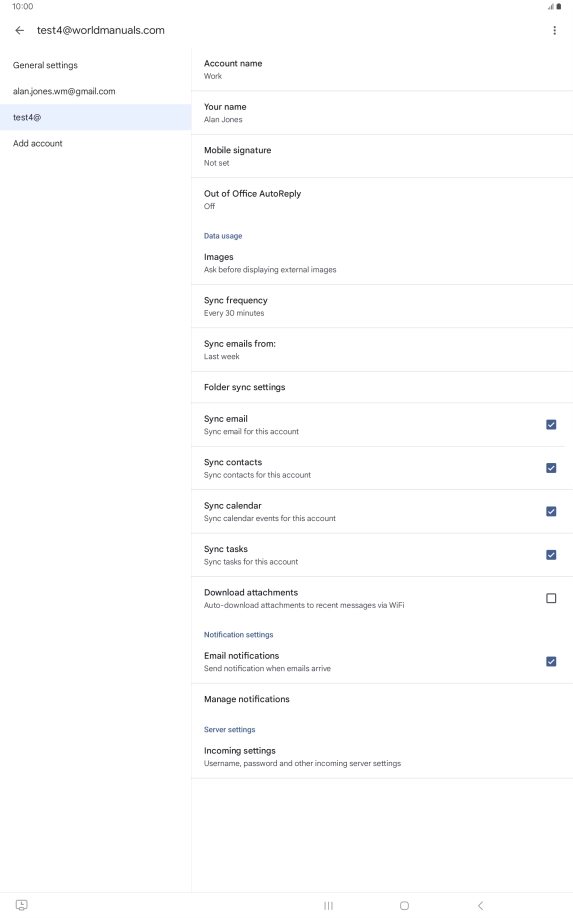Turn off the Sync tasks checkbox

click(x=551, y=554)
